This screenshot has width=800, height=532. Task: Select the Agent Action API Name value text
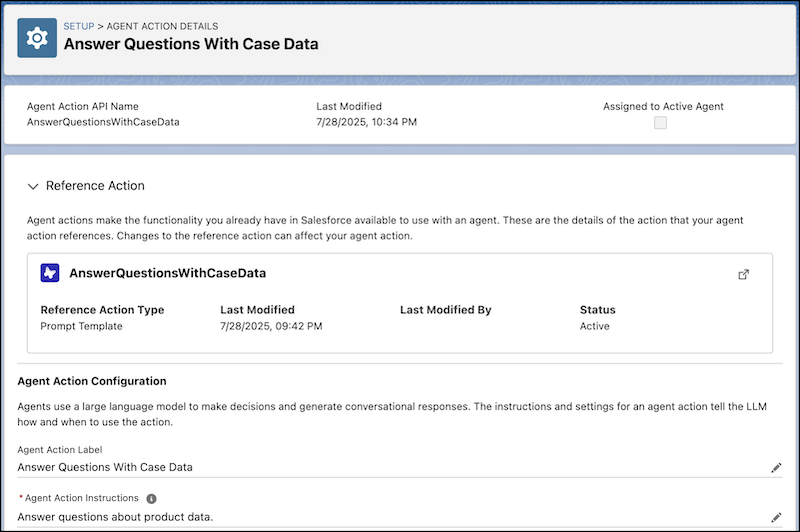[103, 122]
